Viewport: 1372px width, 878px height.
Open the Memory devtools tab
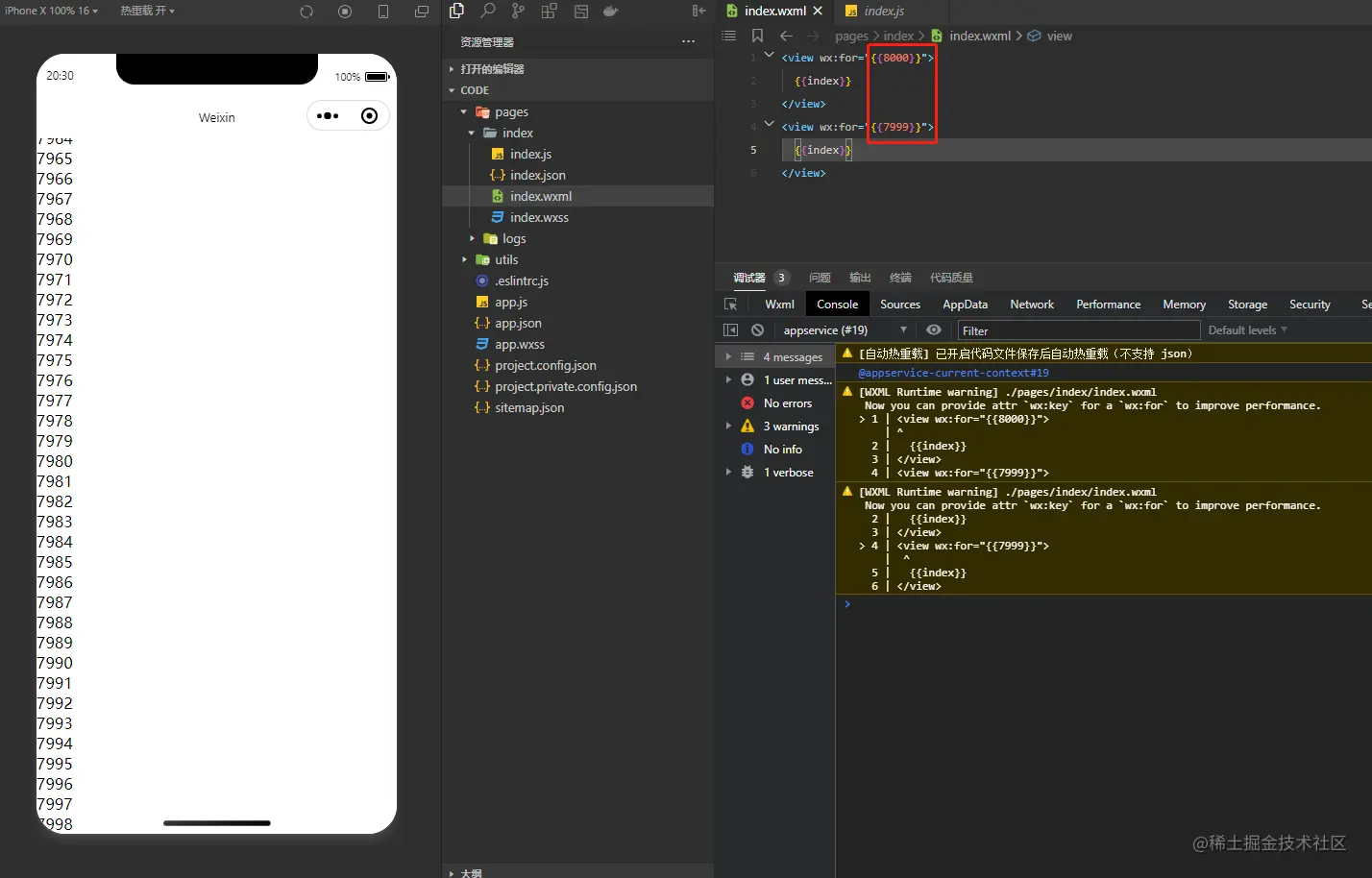coord(1184,305)
